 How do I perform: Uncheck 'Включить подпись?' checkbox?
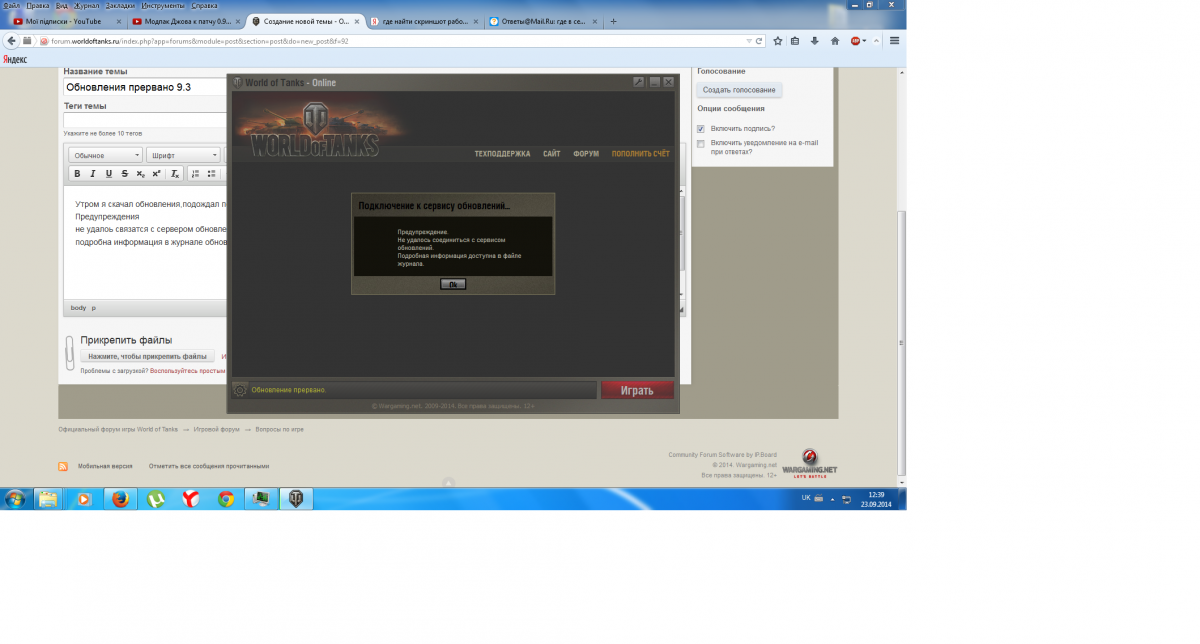click(701, 128)
